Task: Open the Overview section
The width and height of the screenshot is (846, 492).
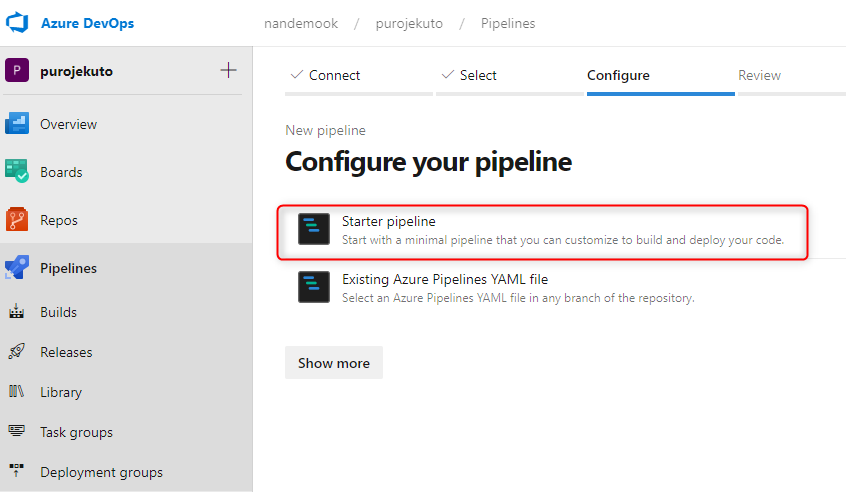Action: coord(69,124)
